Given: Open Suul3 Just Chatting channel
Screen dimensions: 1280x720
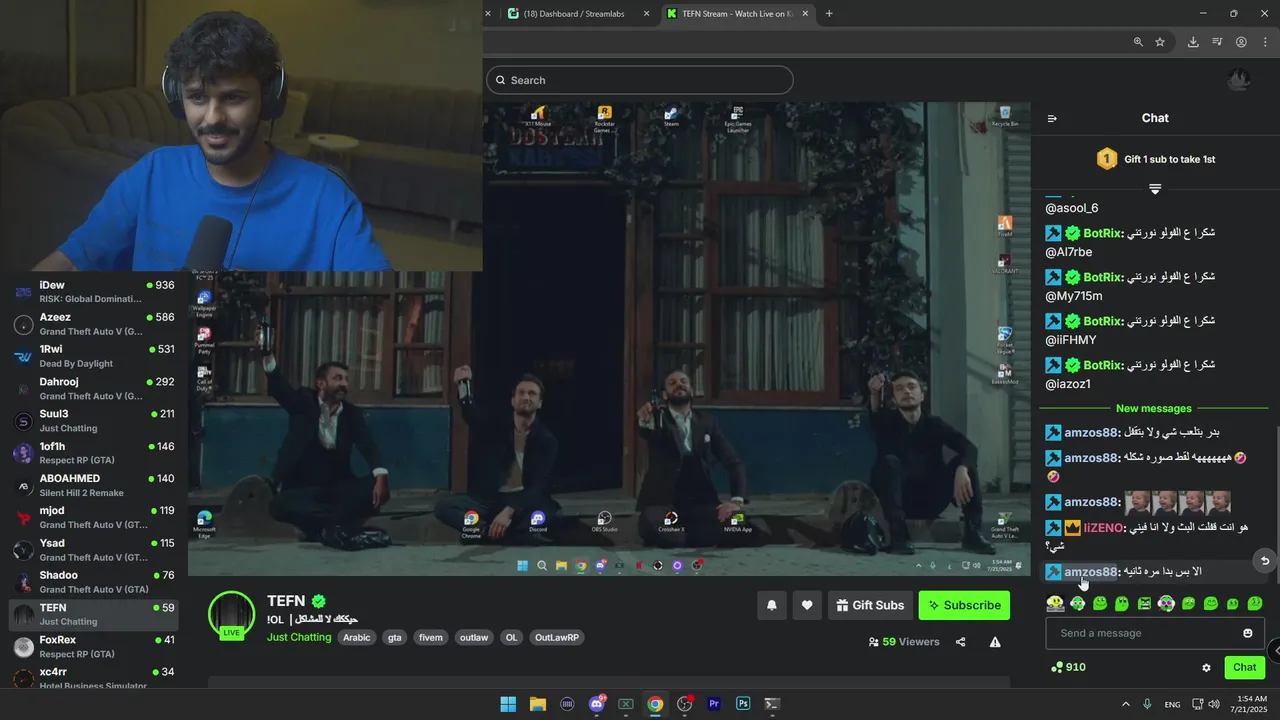Looking at the screenshot, I should click(94, 421).
